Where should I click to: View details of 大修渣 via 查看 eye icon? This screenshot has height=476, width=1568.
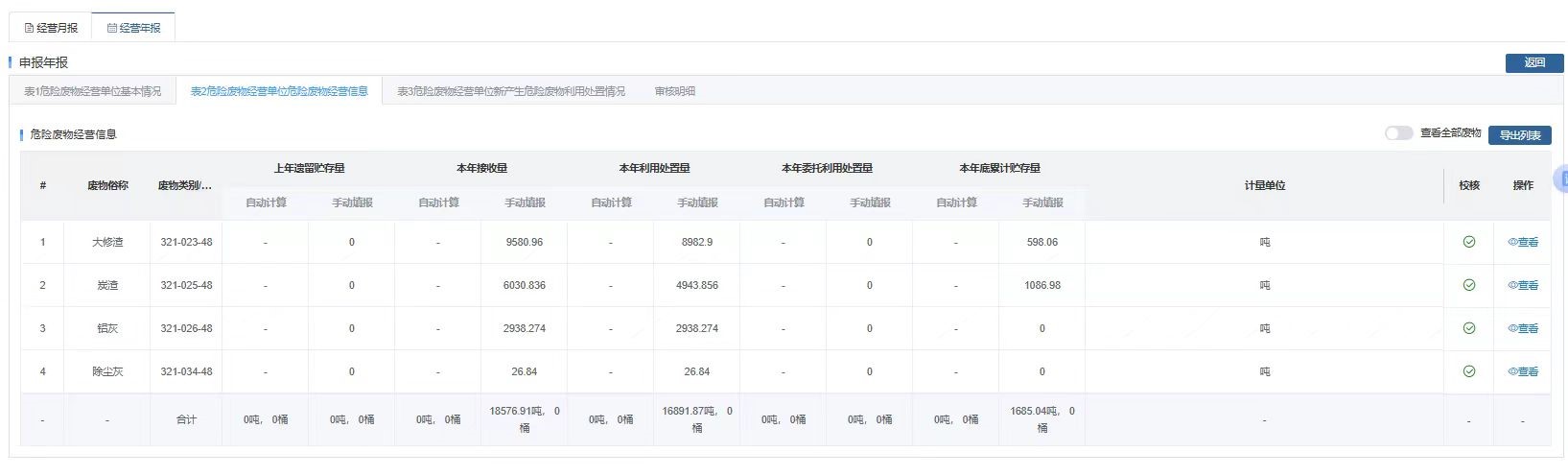(1522, 242)
